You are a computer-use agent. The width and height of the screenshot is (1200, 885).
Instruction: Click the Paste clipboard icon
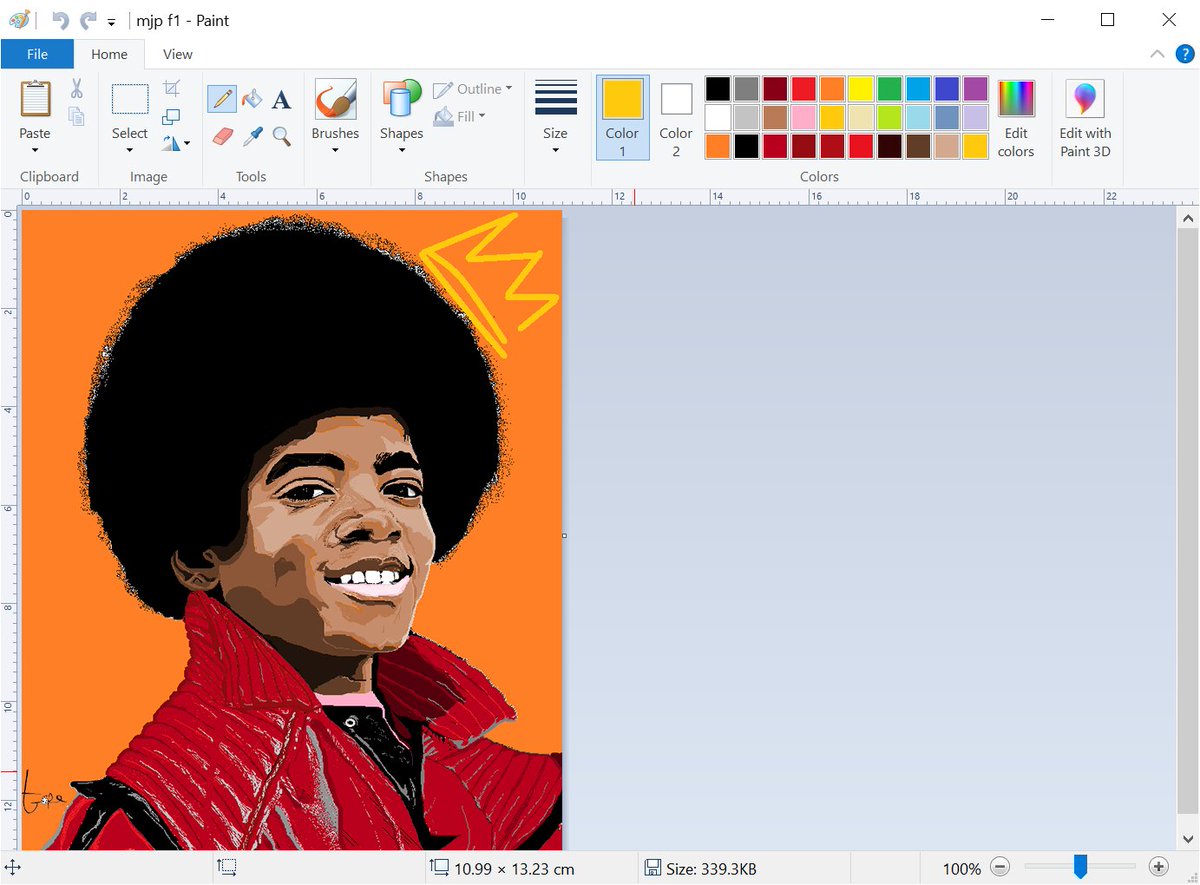click(x=35, y=99)
